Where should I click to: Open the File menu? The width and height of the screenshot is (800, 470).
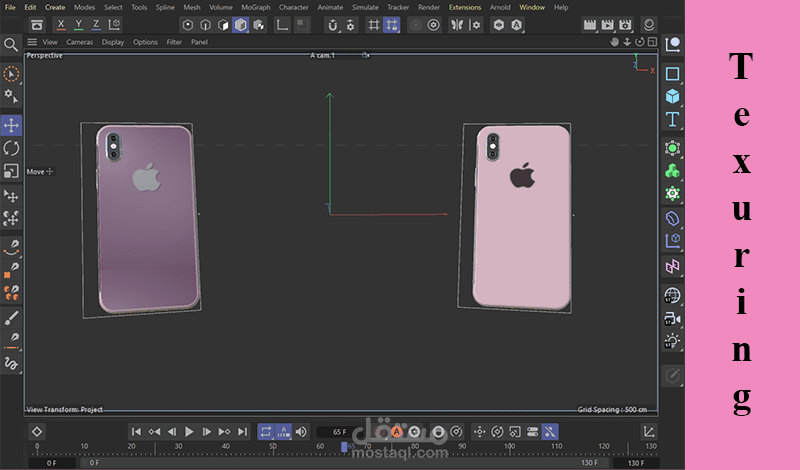[x=10, y=7]
